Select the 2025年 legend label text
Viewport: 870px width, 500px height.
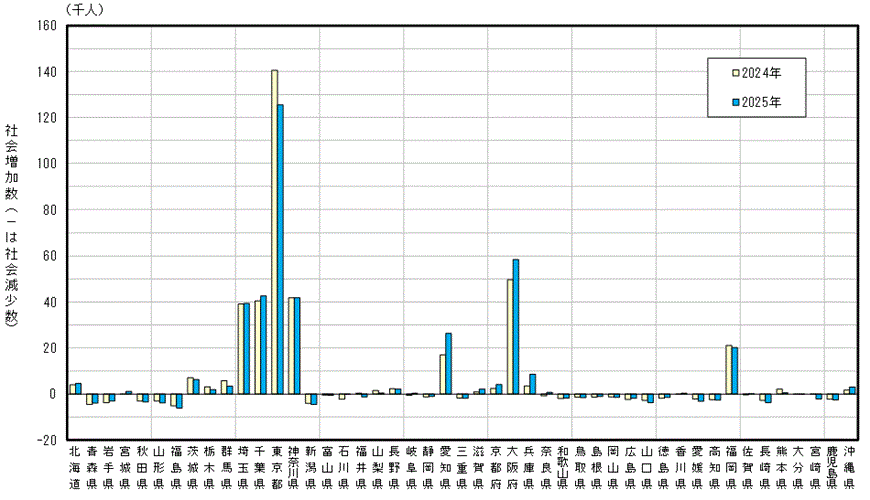[762, 101]
